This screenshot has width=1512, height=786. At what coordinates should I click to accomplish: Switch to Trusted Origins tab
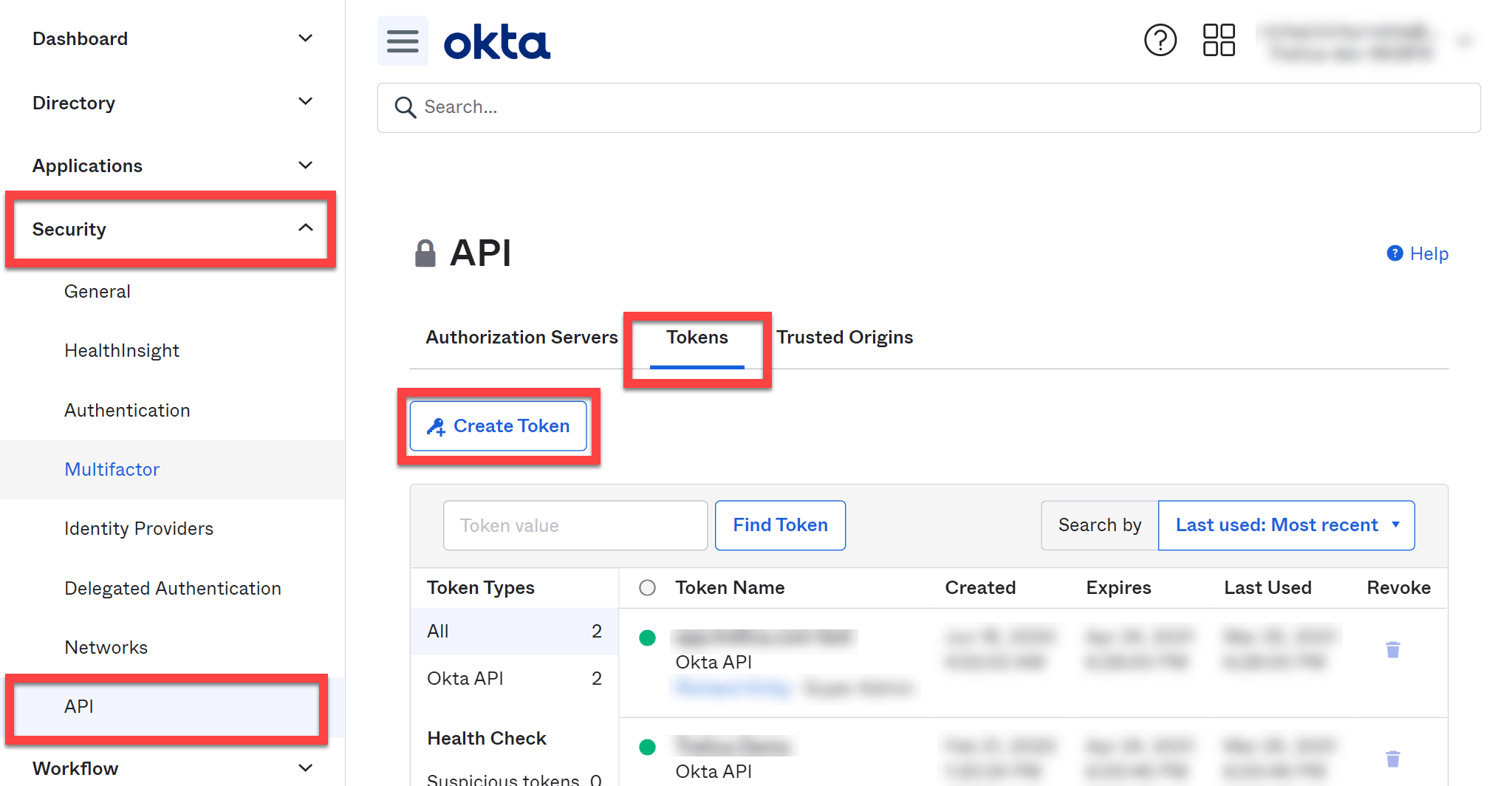(845, 338)
